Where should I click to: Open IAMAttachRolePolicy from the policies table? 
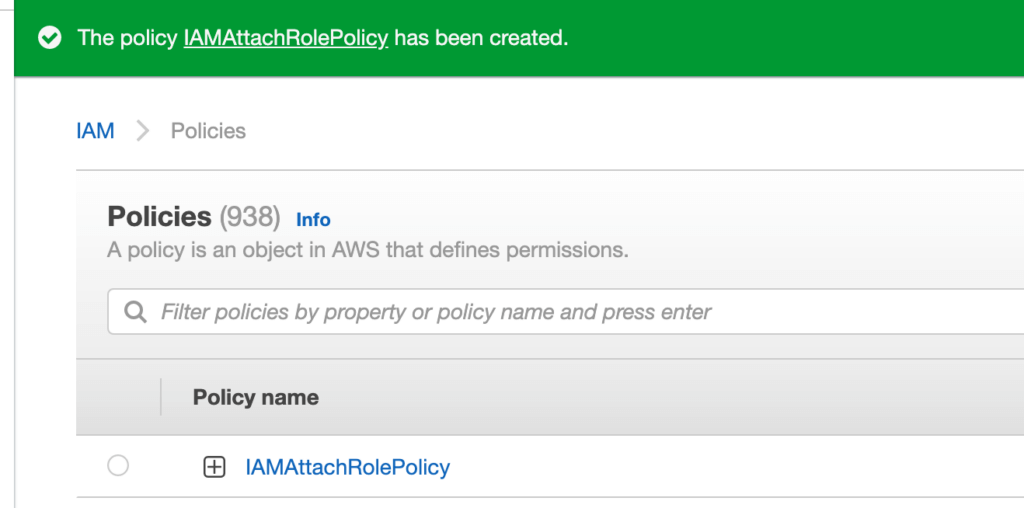(347, 467)
